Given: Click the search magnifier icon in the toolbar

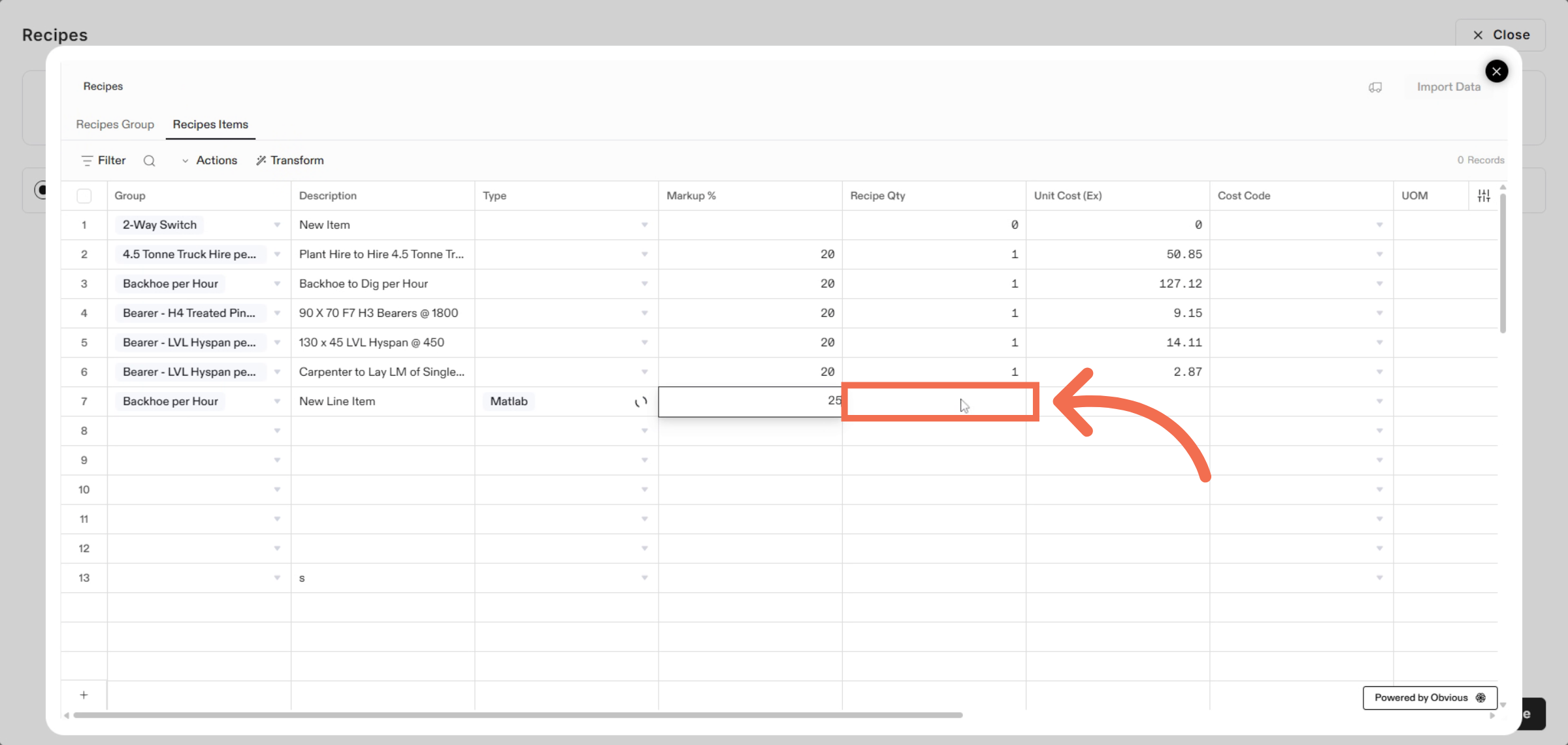Looking at the screenshot, I should pyautogui.click(x=149, y=160).
